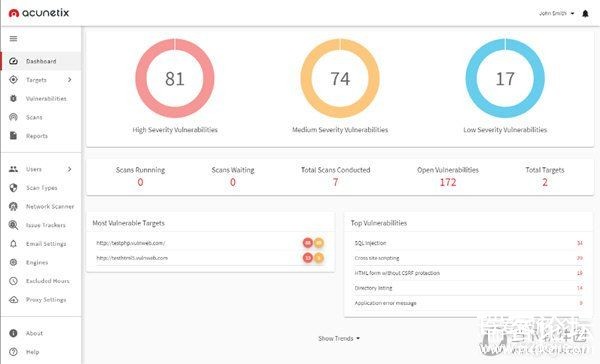Open the notifications bell icon
This screenshot has height=364, width=600.
click(585, 14)
